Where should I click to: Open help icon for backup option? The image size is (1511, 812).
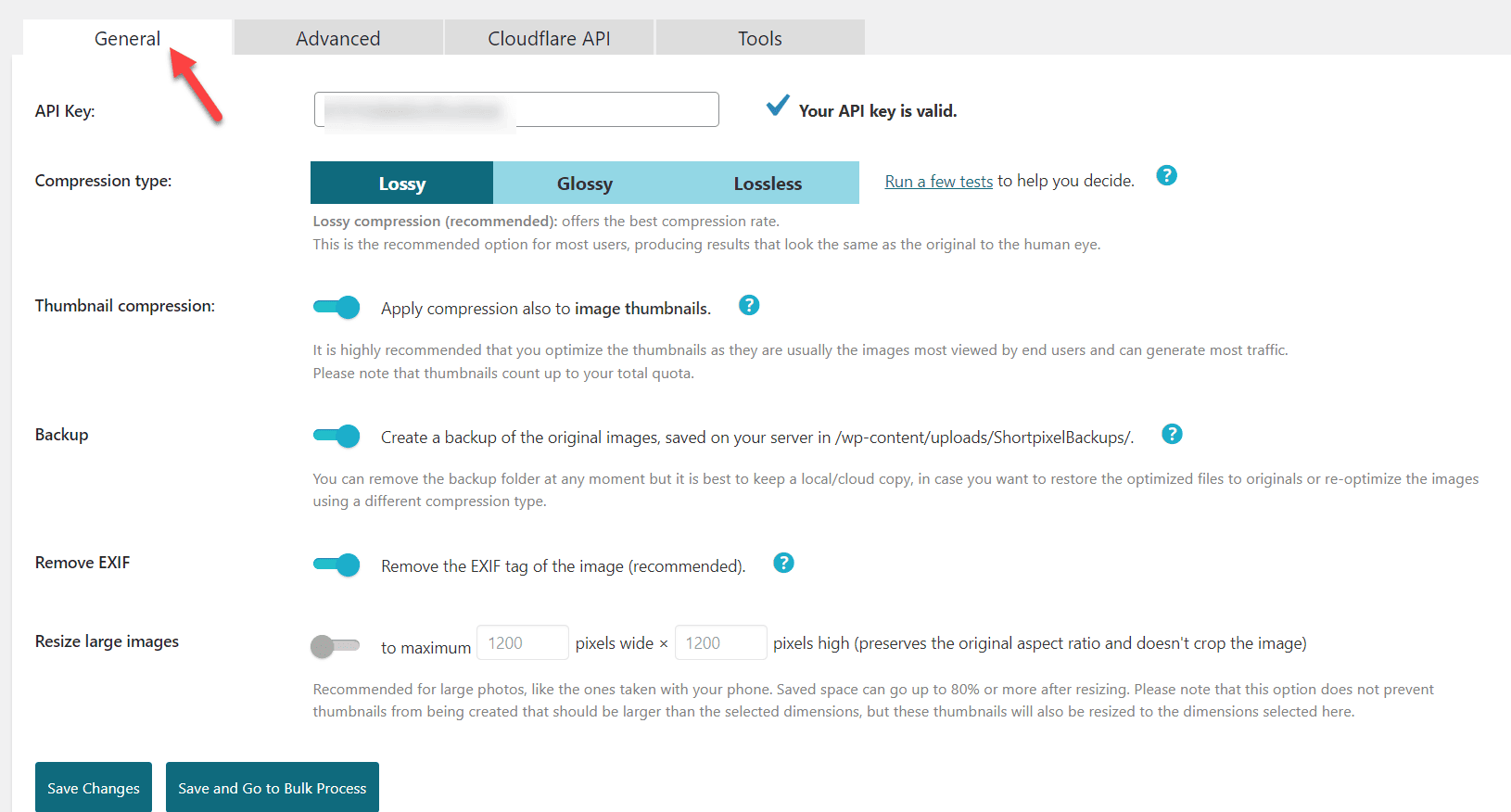(x=1172, y=434)
